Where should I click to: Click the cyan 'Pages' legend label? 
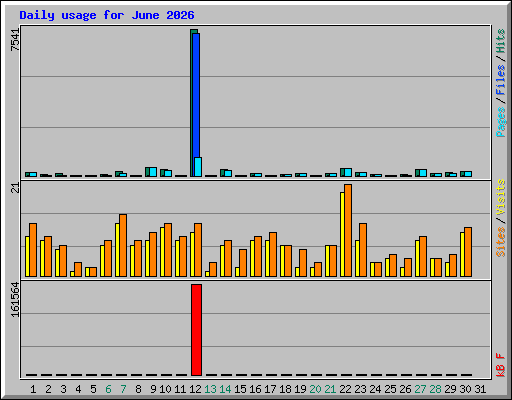(501, 122)
